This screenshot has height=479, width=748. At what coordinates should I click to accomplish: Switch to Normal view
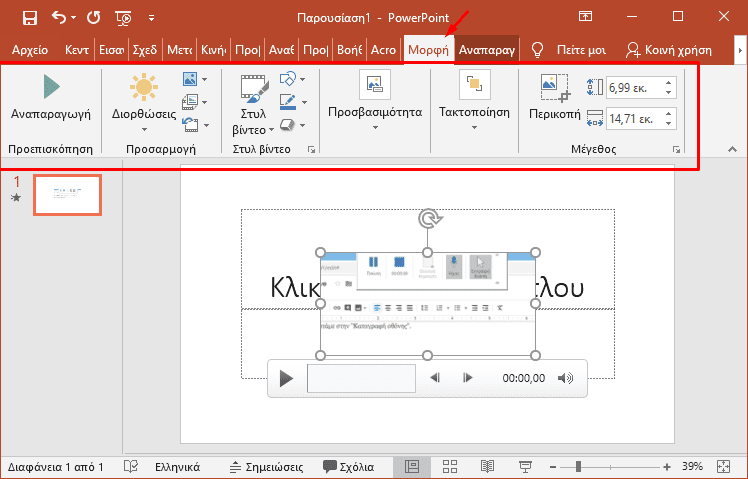[412, 467]
